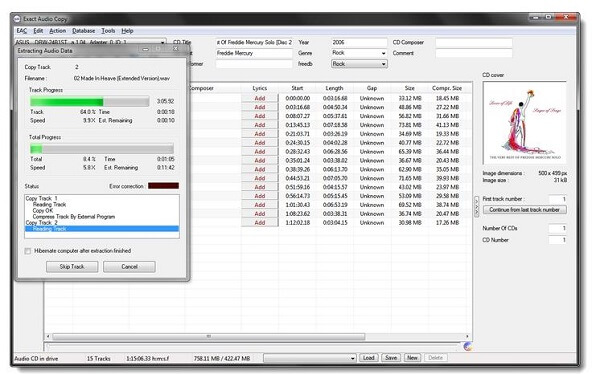Click the New profile button
600x374 pixels.
point(412,358)
